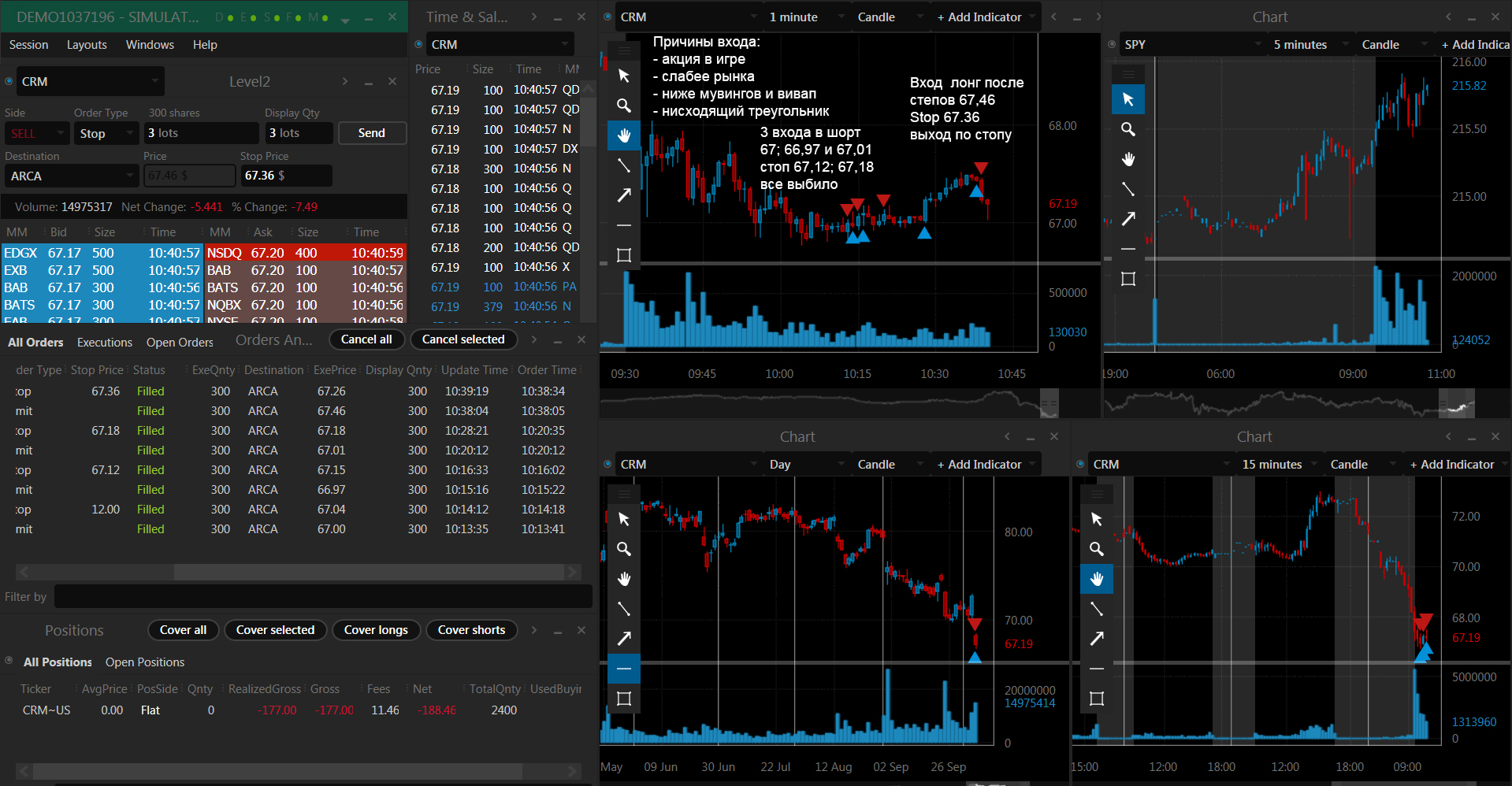The width and height of the screenshot is (1512, 786).
Task: Select pointer tool in SPY chart
Action: (x=1128, y=99)
